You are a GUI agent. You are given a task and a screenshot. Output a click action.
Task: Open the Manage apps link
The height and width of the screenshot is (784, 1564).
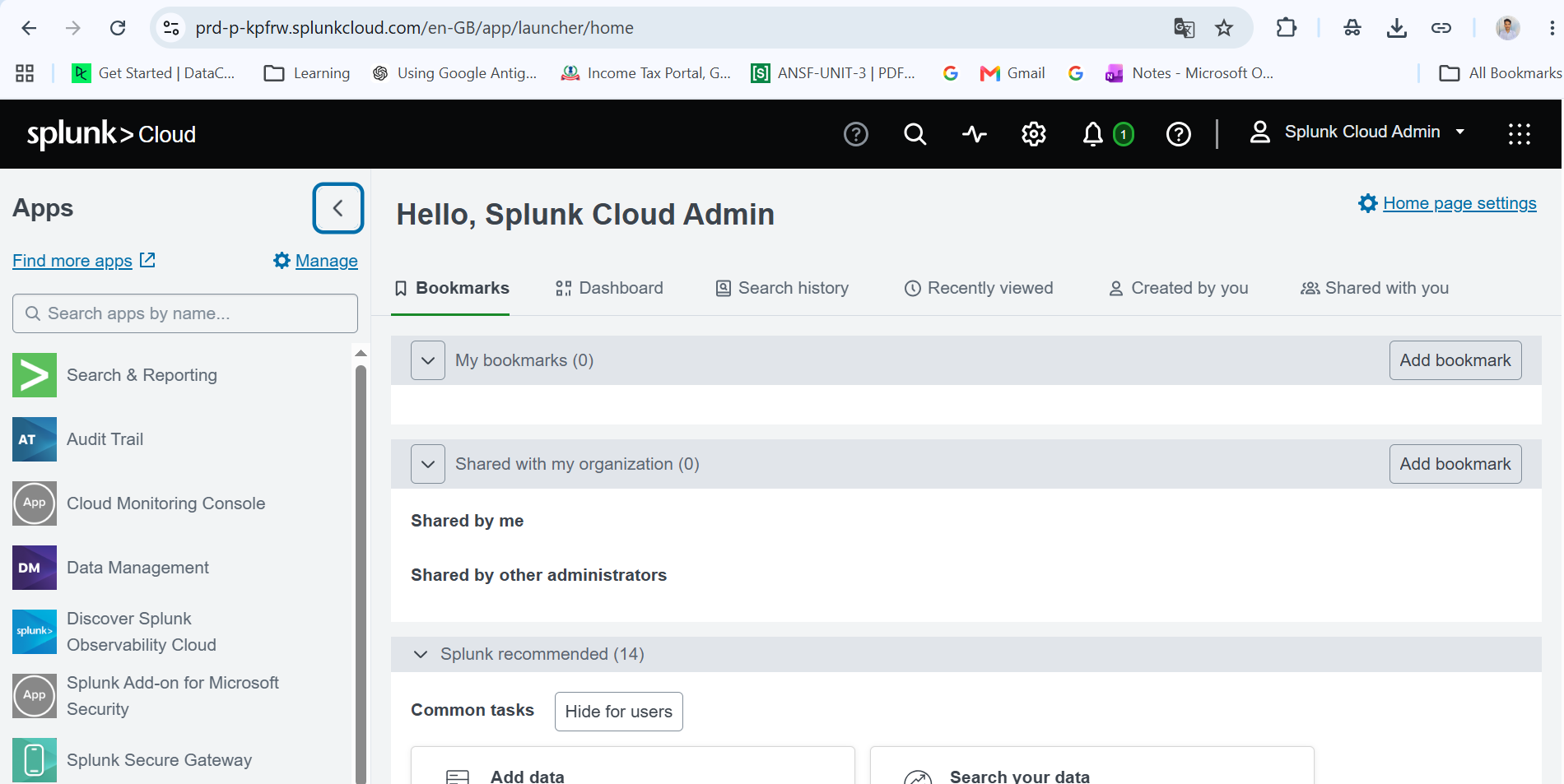[316, 261]
